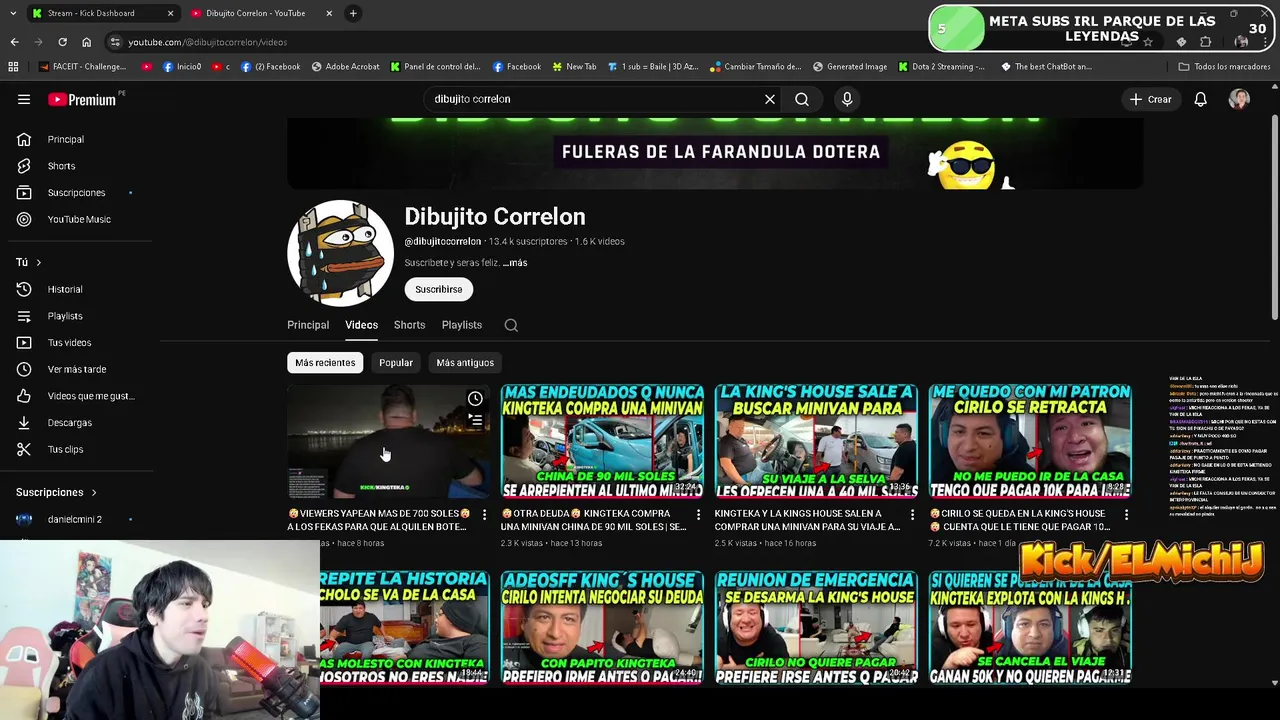Select the Más recientes filter chip
The image size is (1280, 720).
(x=325, y=363)
